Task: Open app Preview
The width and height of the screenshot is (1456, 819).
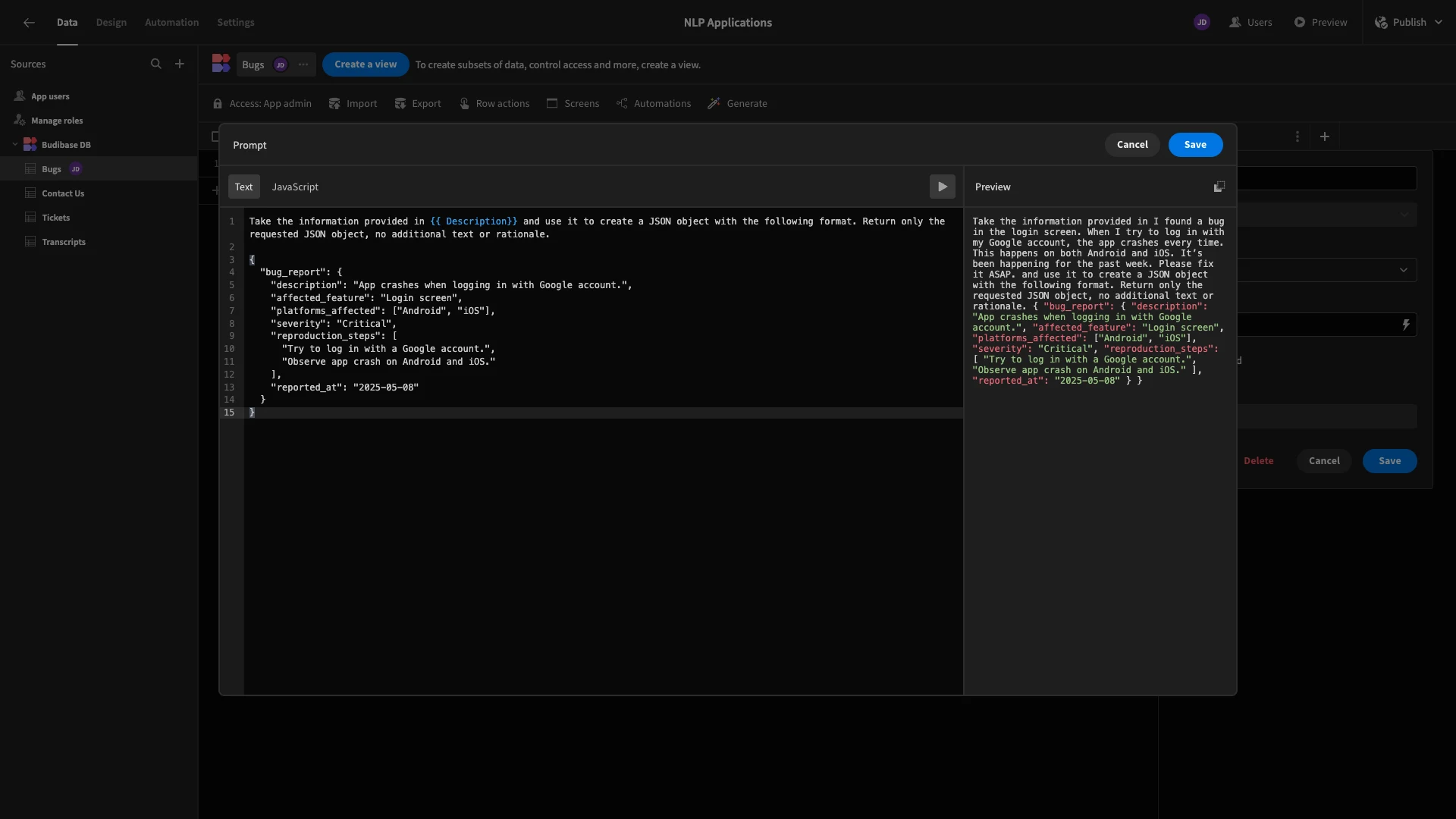Action: (1320, 23)
